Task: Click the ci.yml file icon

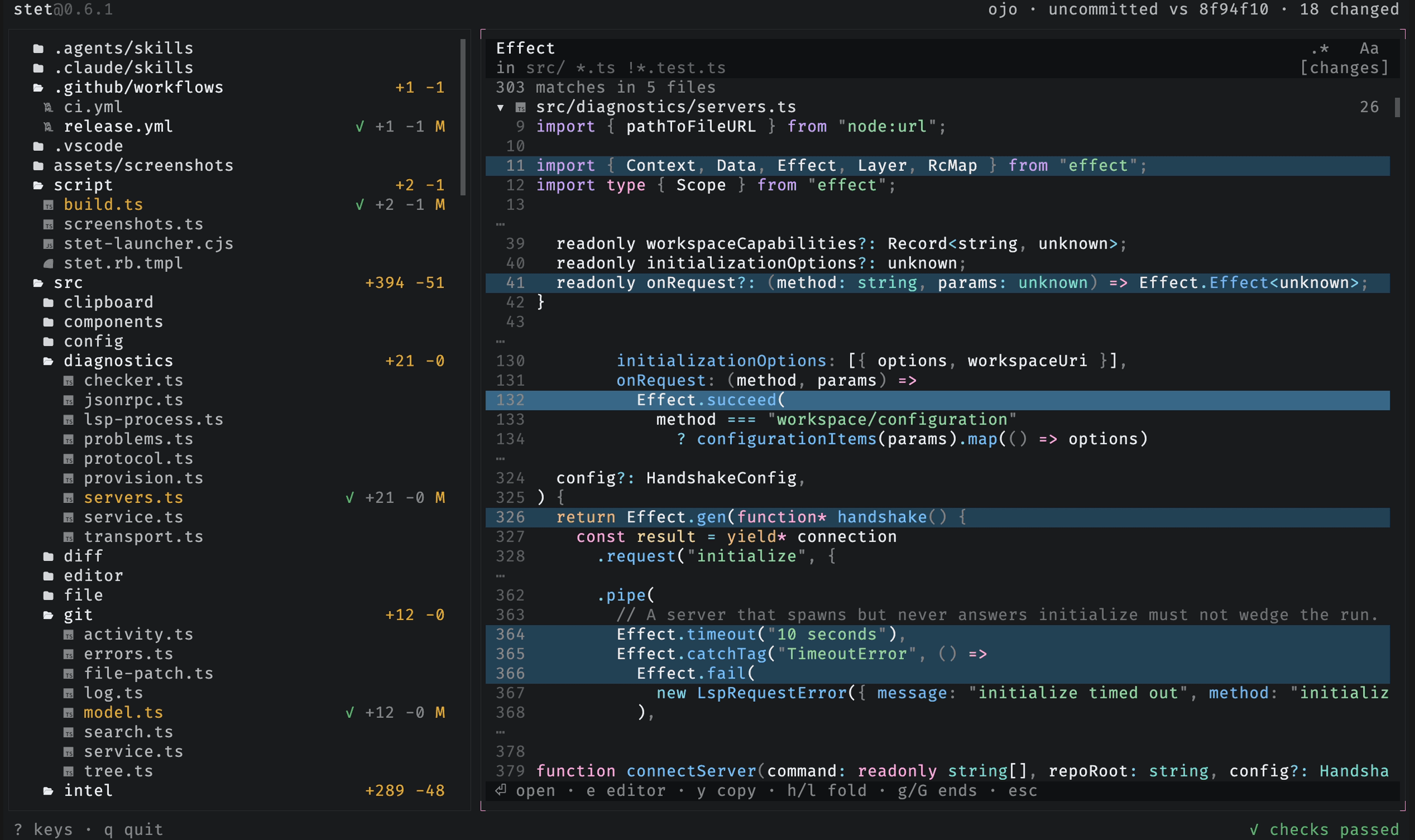Action: tap(49, 108)
